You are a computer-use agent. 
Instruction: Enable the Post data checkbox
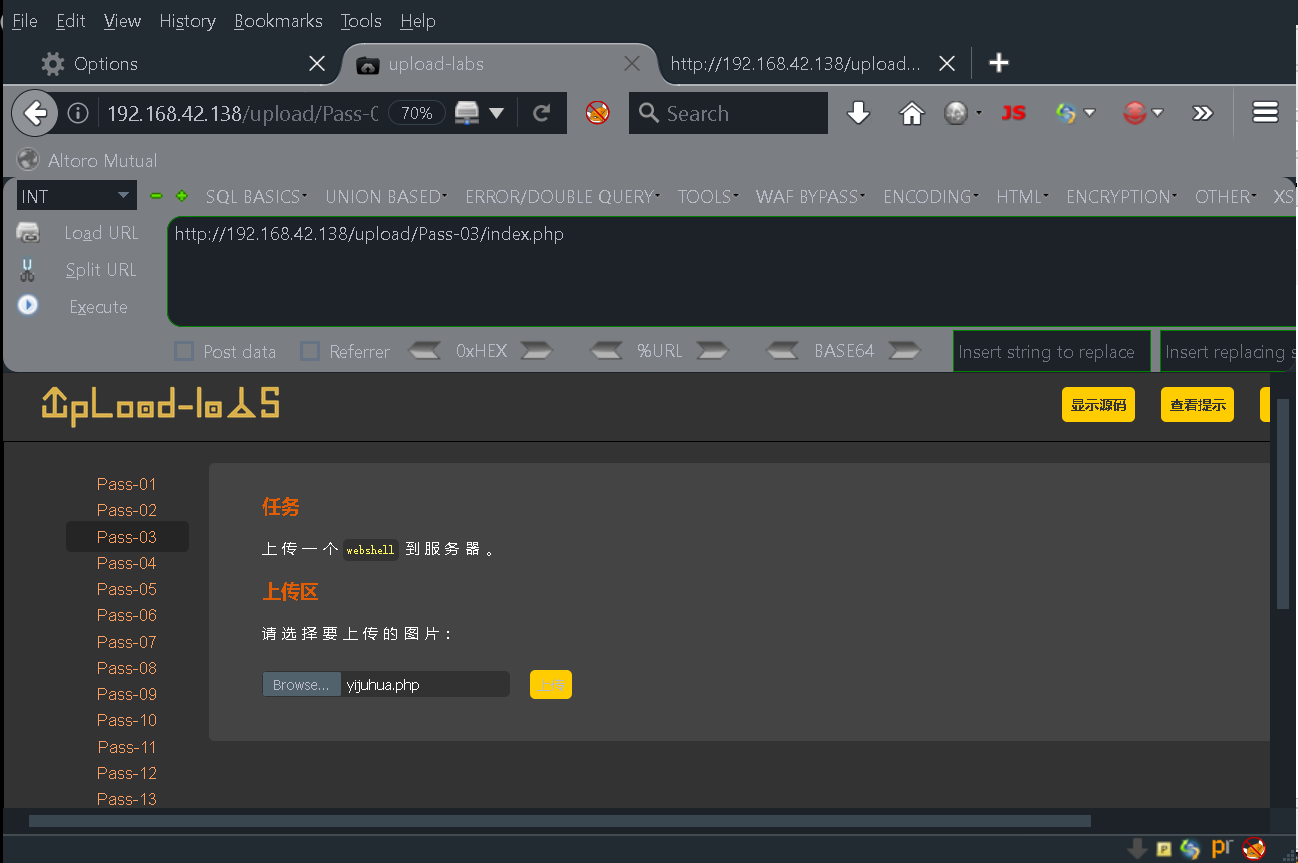tap(184, 350)
